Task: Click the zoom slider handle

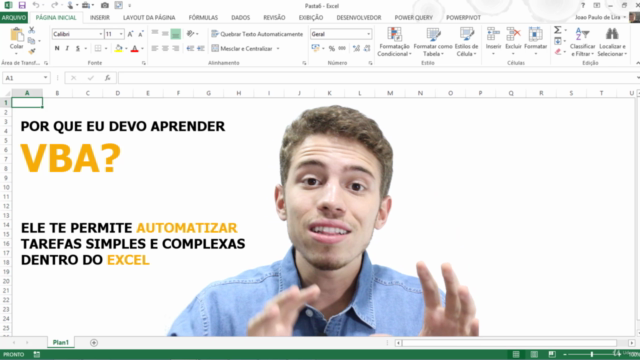Action: 591,354
